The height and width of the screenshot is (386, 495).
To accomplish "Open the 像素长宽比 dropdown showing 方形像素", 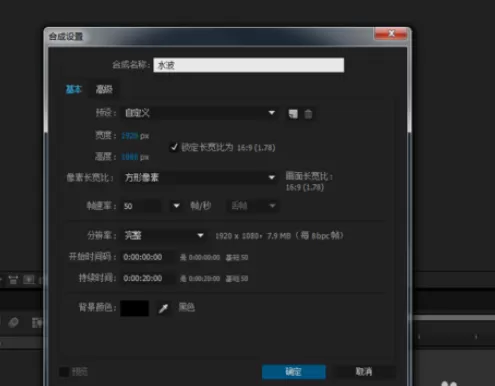I will pos(200,178).
